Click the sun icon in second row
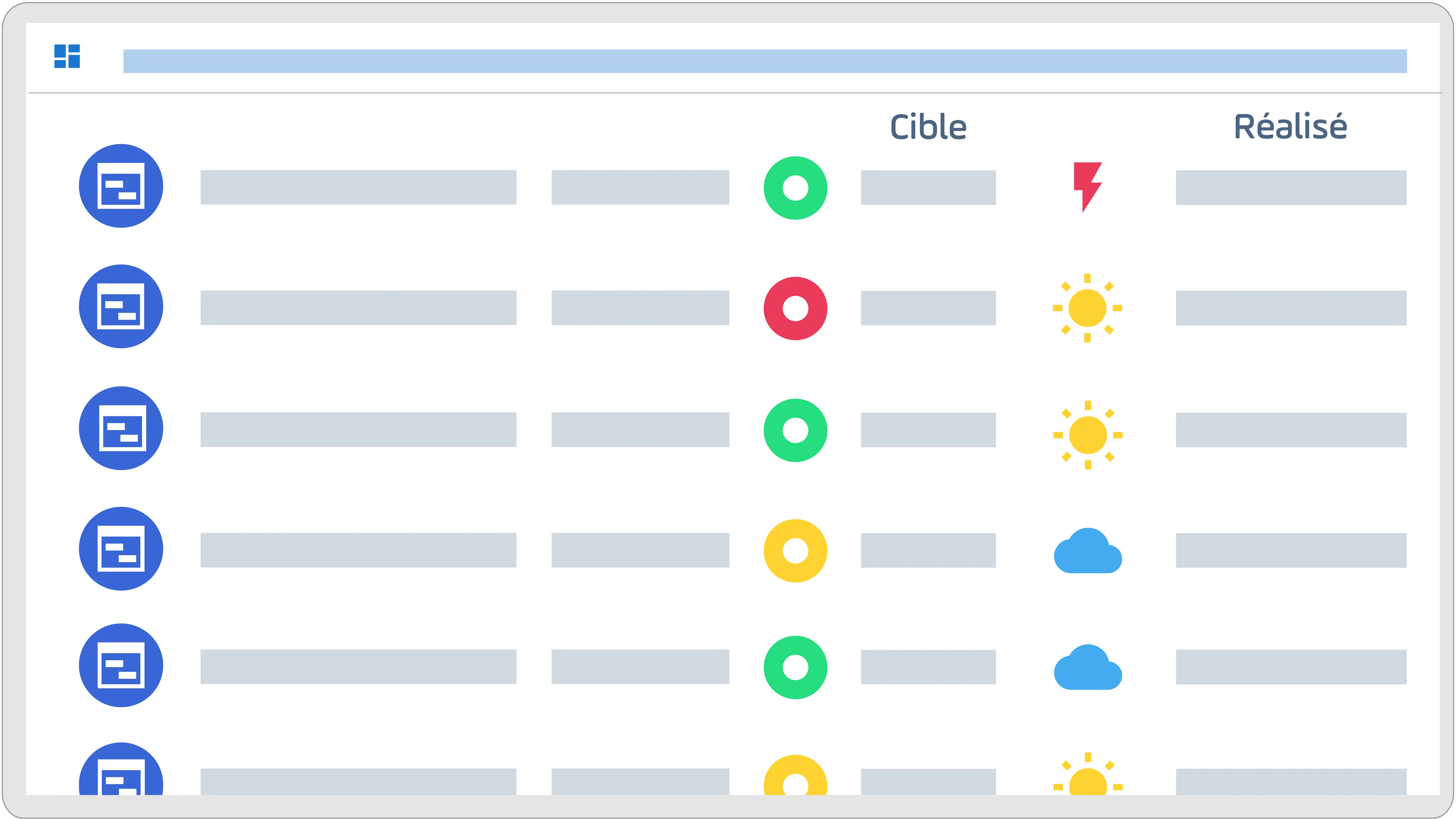 1087,308
